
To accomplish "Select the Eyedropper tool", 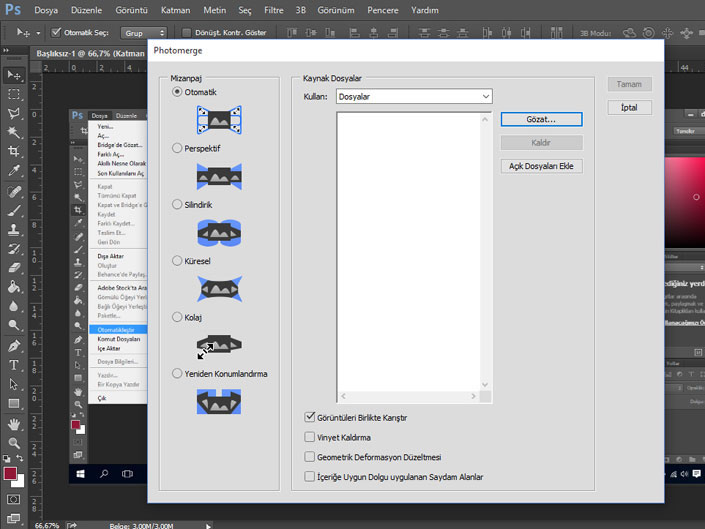I will tap(14, 170).
